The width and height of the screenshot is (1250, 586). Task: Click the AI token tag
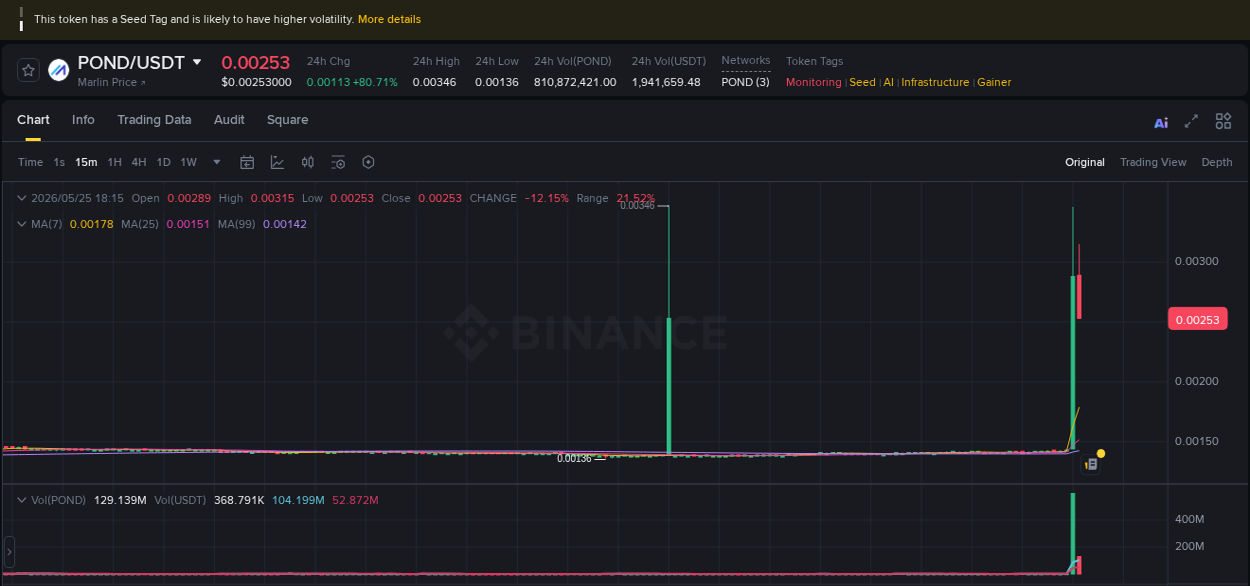coord(888,82)
